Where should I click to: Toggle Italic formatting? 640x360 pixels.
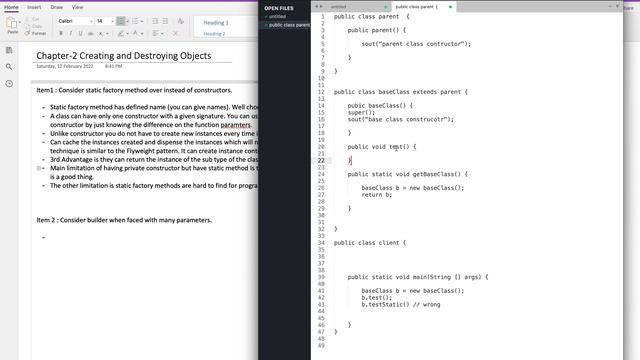[x=71, y=33]
